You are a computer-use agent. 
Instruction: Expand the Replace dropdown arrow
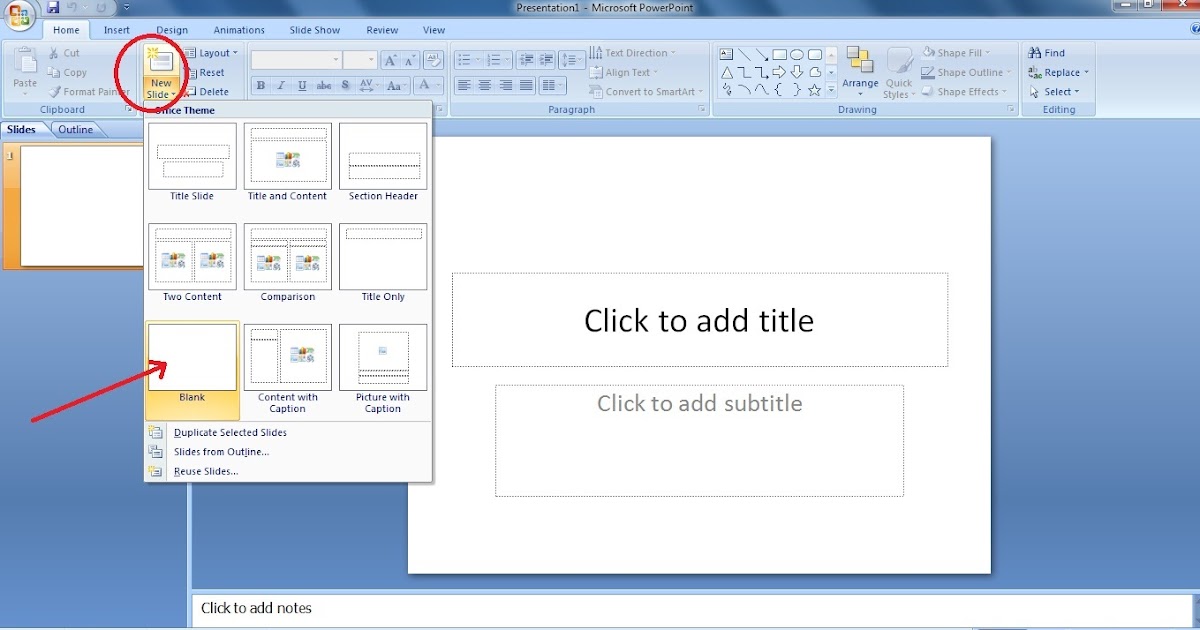(x=1086, y=73)
